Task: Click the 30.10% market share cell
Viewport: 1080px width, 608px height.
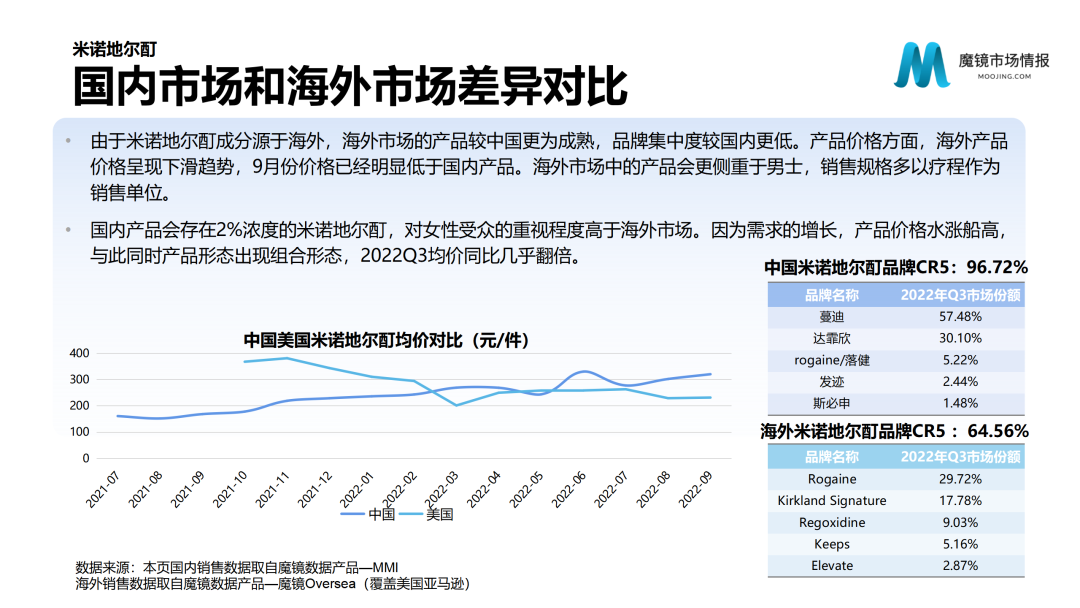Action: tap(960, 338)
